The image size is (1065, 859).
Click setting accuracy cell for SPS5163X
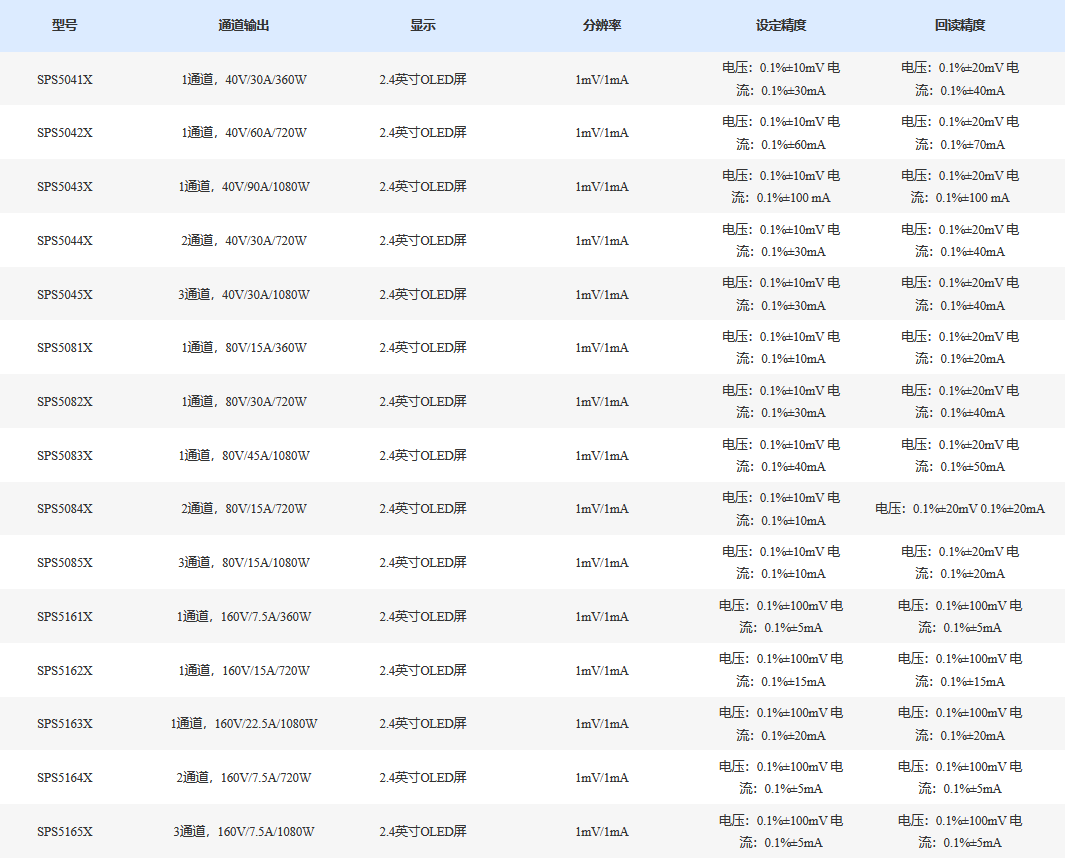(x=781, y=724)
